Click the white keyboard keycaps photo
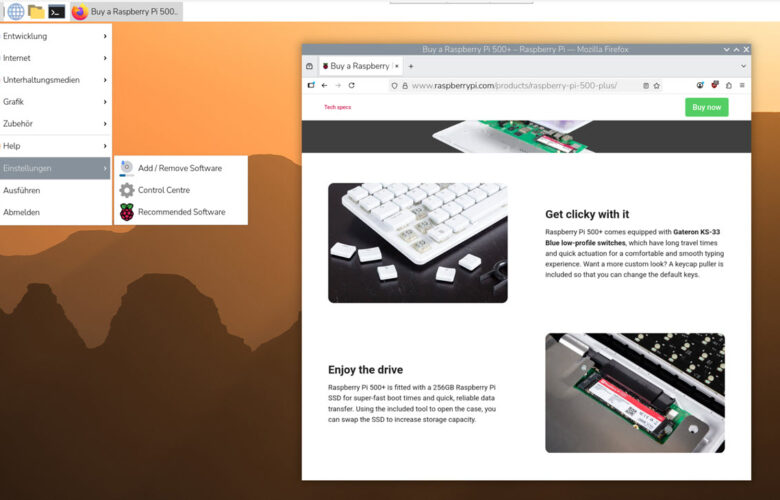 (x=417, y=242)
